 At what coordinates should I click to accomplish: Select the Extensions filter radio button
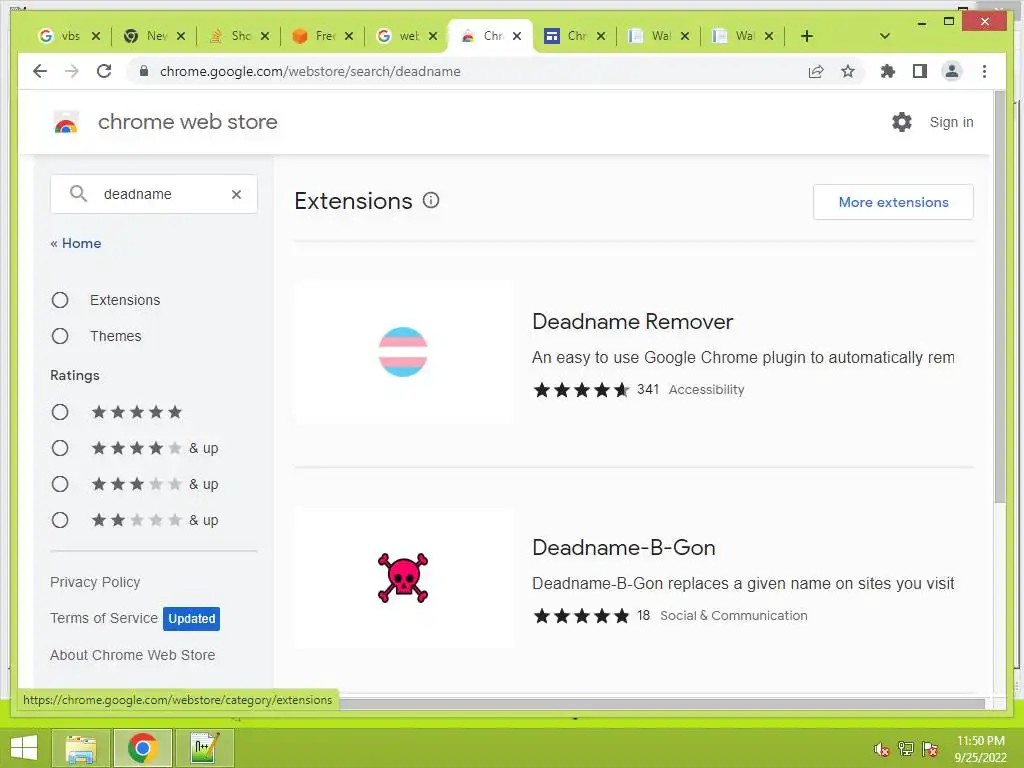pyautogui.click(x=60, y=300)
